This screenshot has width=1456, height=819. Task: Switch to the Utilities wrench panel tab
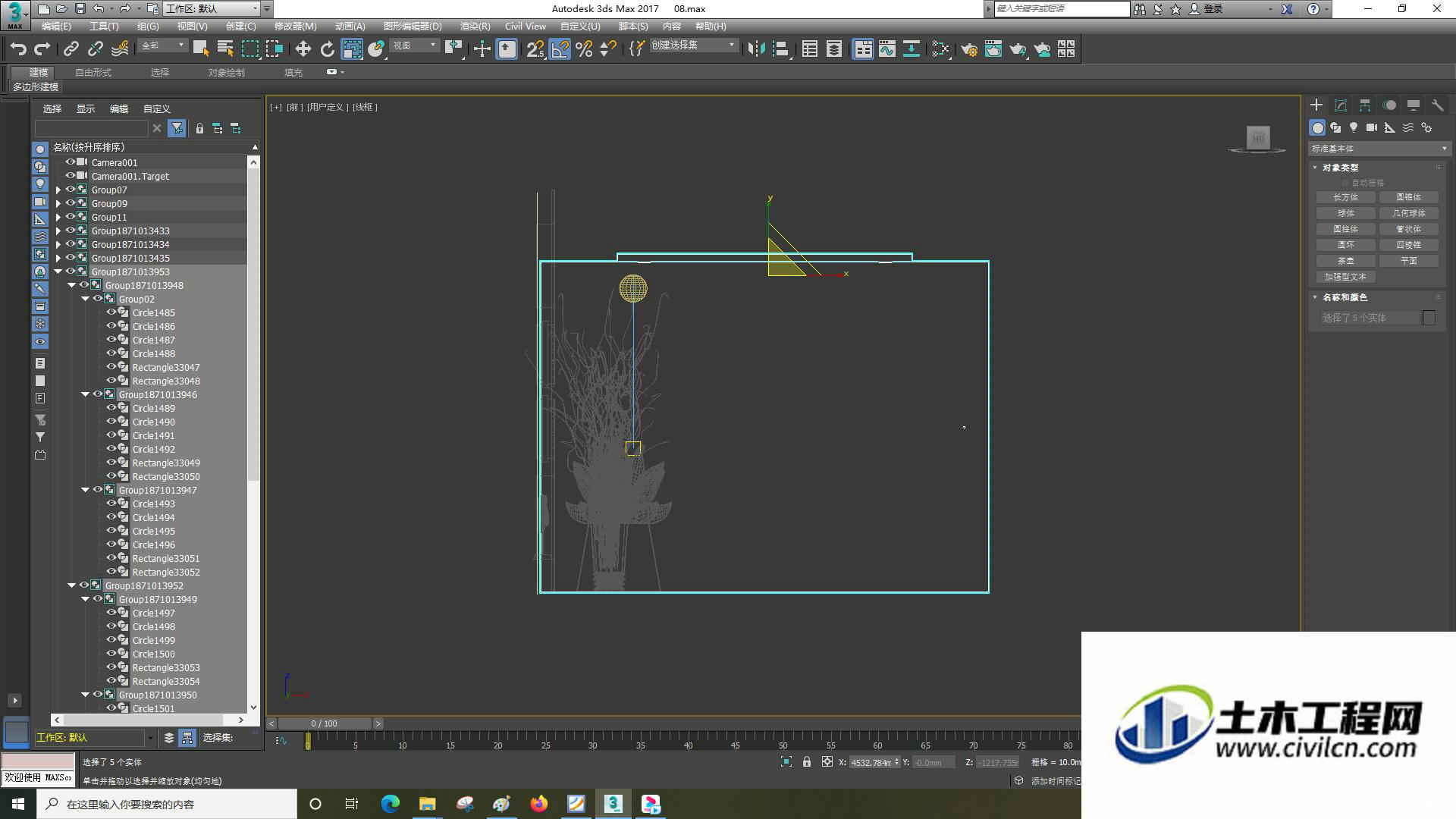point(1437,105)
